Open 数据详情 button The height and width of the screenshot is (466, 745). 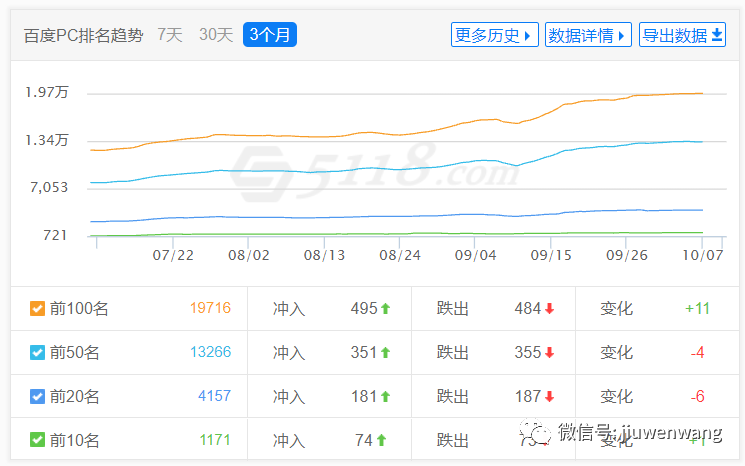click(588, 35)
